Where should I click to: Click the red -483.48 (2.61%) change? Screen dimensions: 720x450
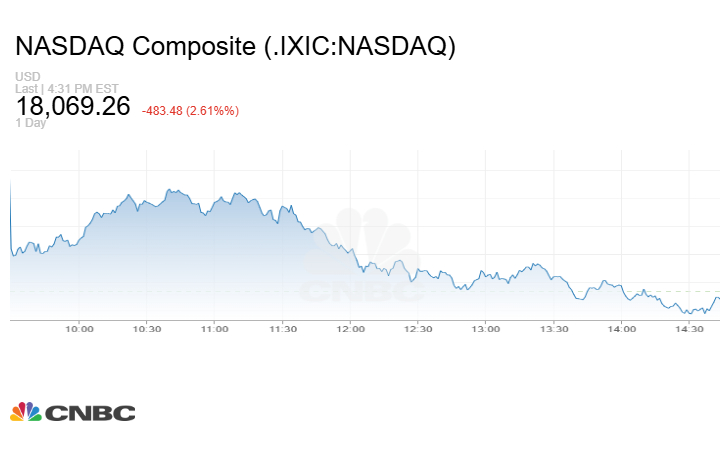click(x=190, y=110)
